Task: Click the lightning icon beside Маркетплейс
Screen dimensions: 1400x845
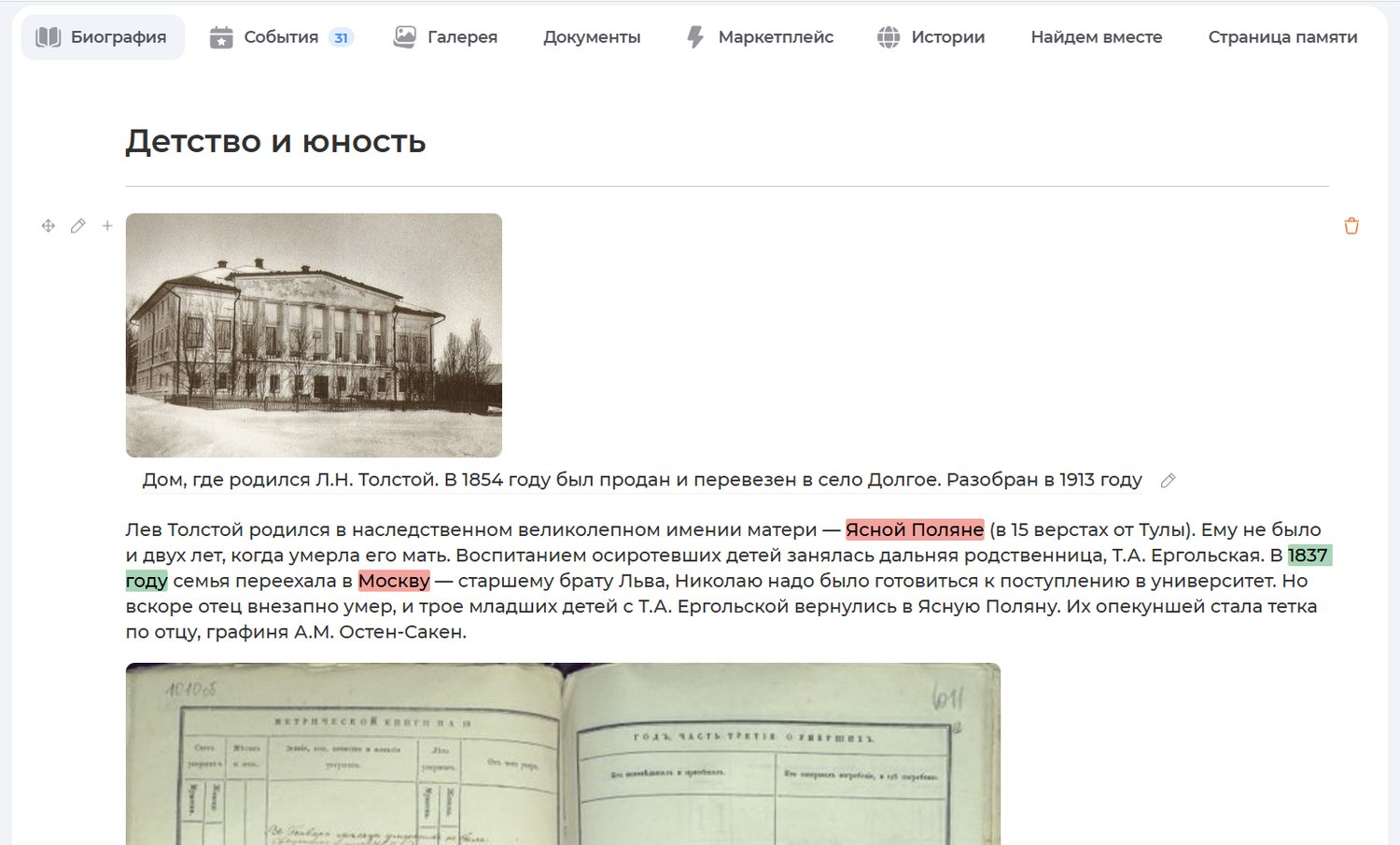Action: 695,37
